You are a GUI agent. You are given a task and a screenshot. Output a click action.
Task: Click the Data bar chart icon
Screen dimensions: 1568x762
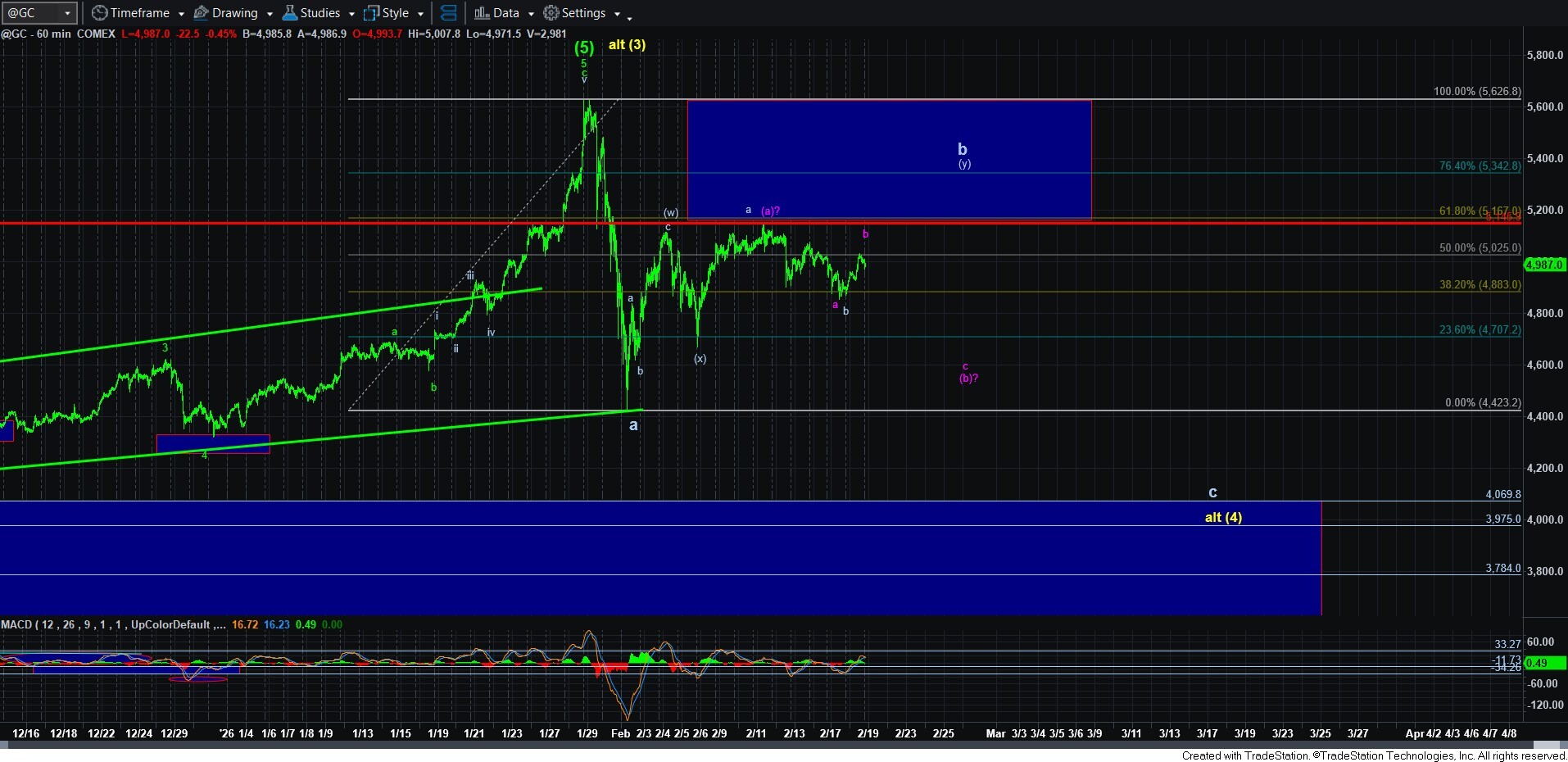[x=482, y=13]
